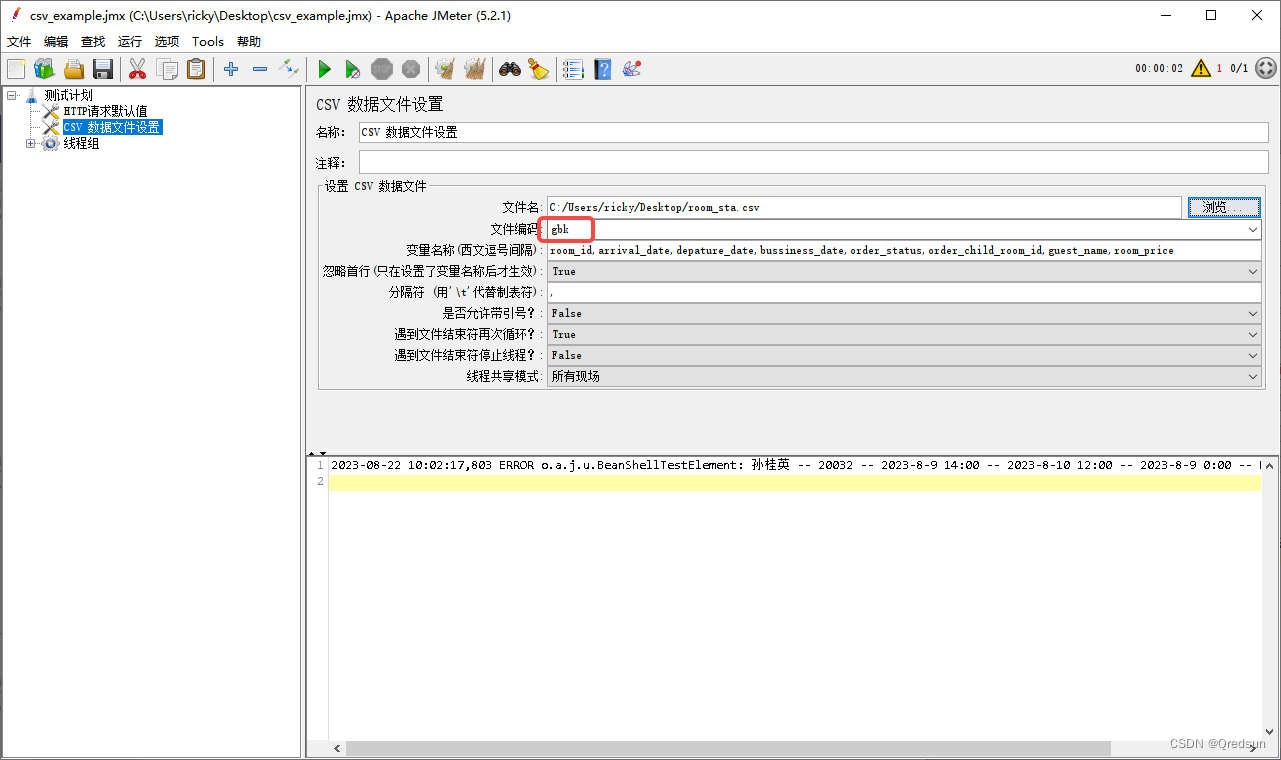Click the Cut scissors icon
The image size is (1281, 760).
point(137,69)
